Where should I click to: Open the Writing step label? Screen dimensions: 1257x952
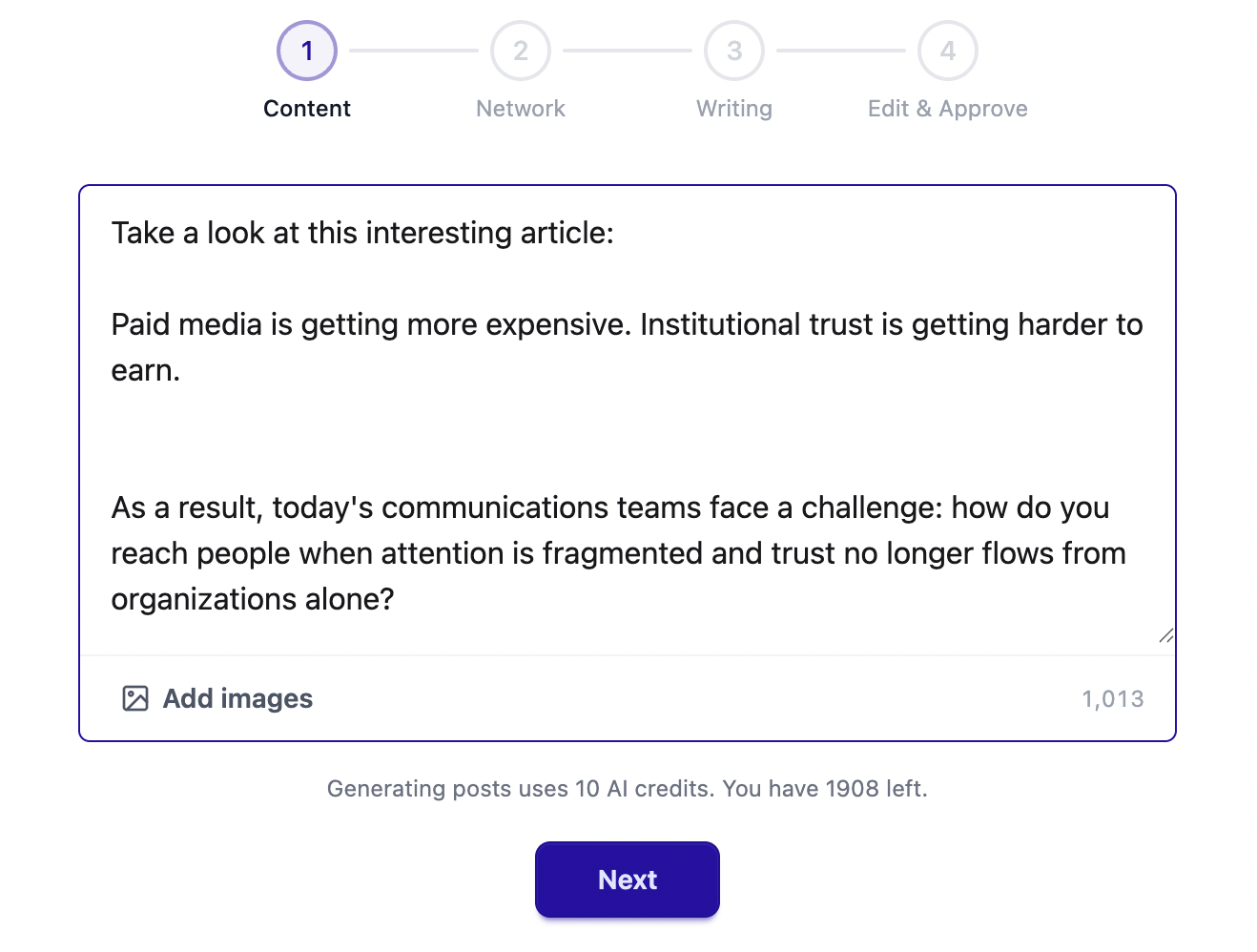(x=734, y=109)
